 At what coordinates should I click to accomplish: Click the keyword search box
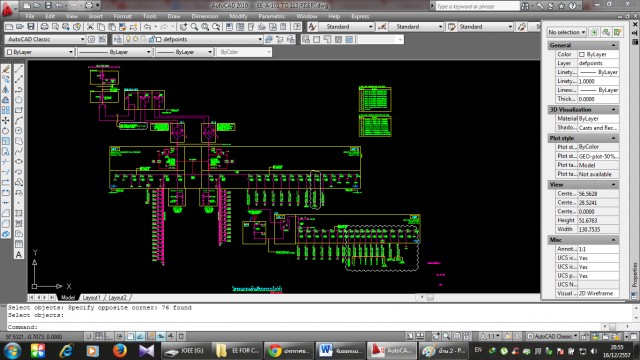477,6
